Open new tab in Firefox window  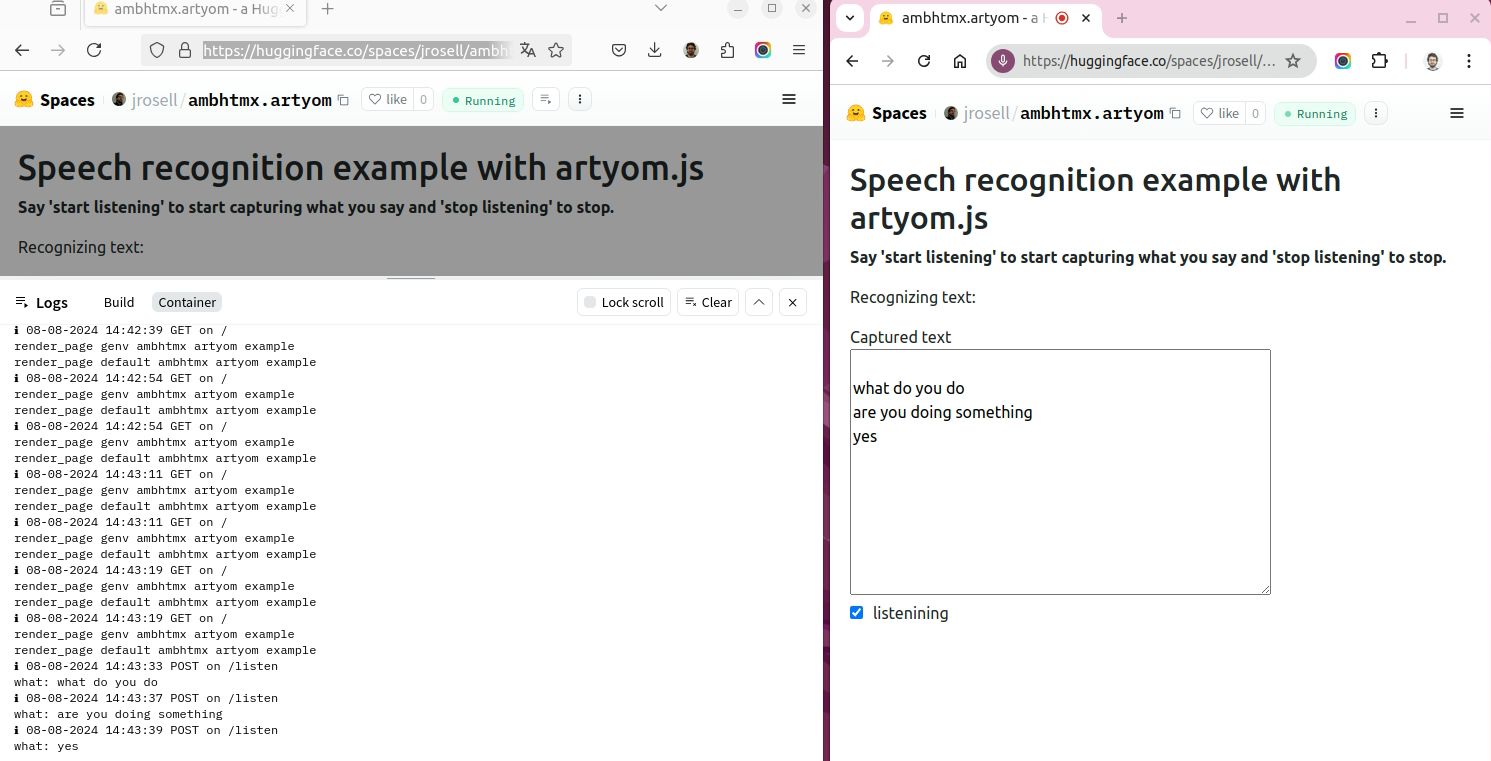327,9
